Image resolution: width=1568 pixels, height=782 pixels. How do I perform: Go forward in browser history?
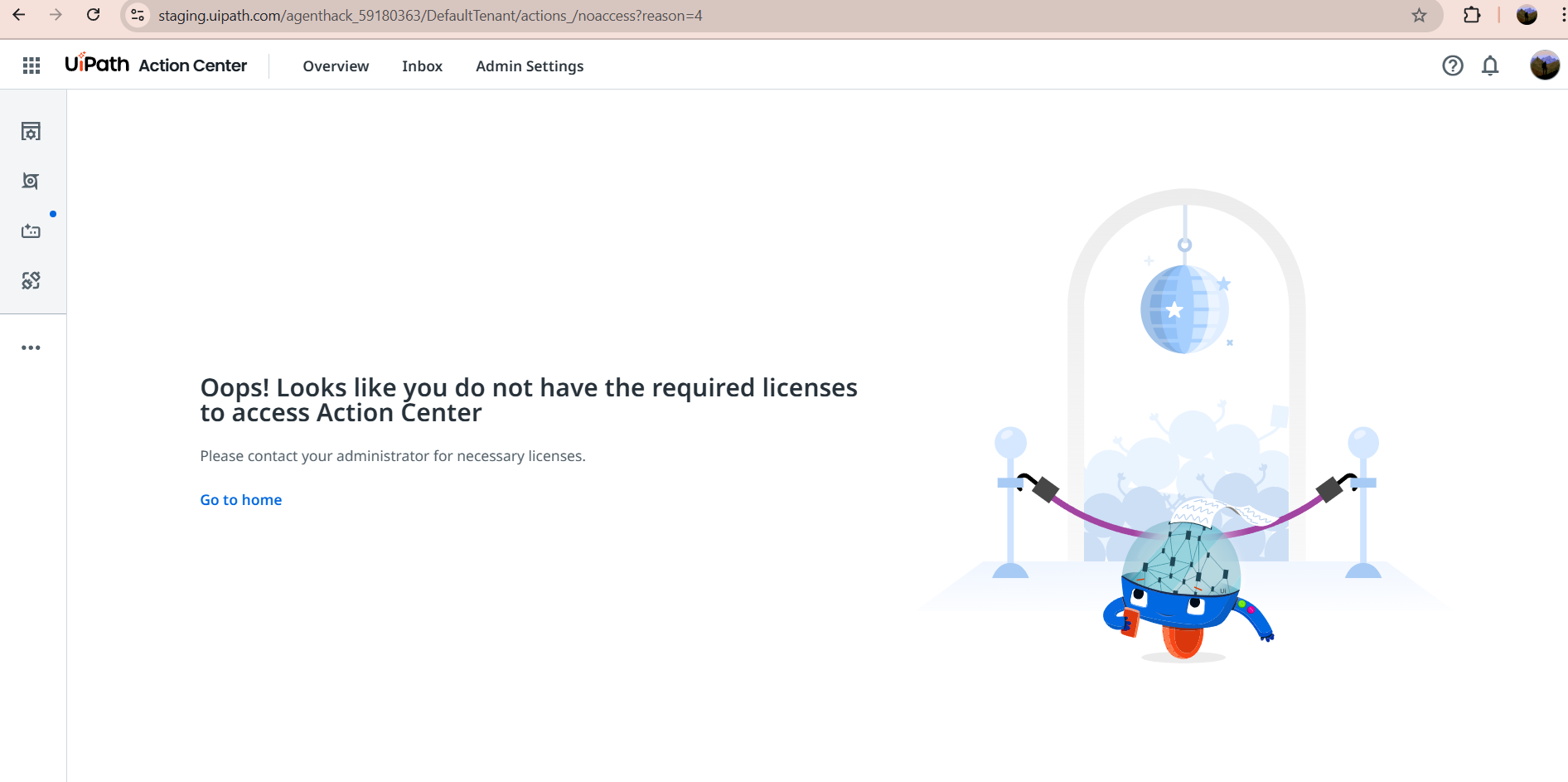(x=56, y=15)
